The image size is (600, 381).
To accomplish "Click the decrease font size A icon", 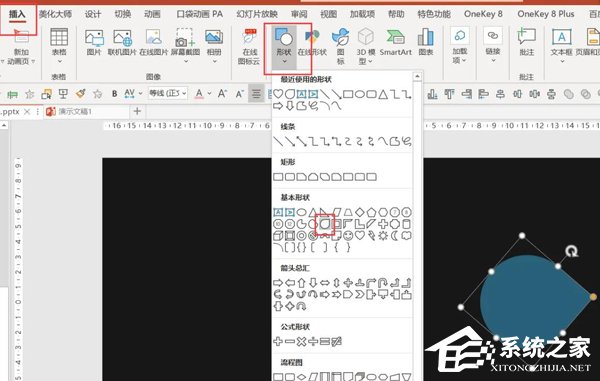I will tap(240, 93).
